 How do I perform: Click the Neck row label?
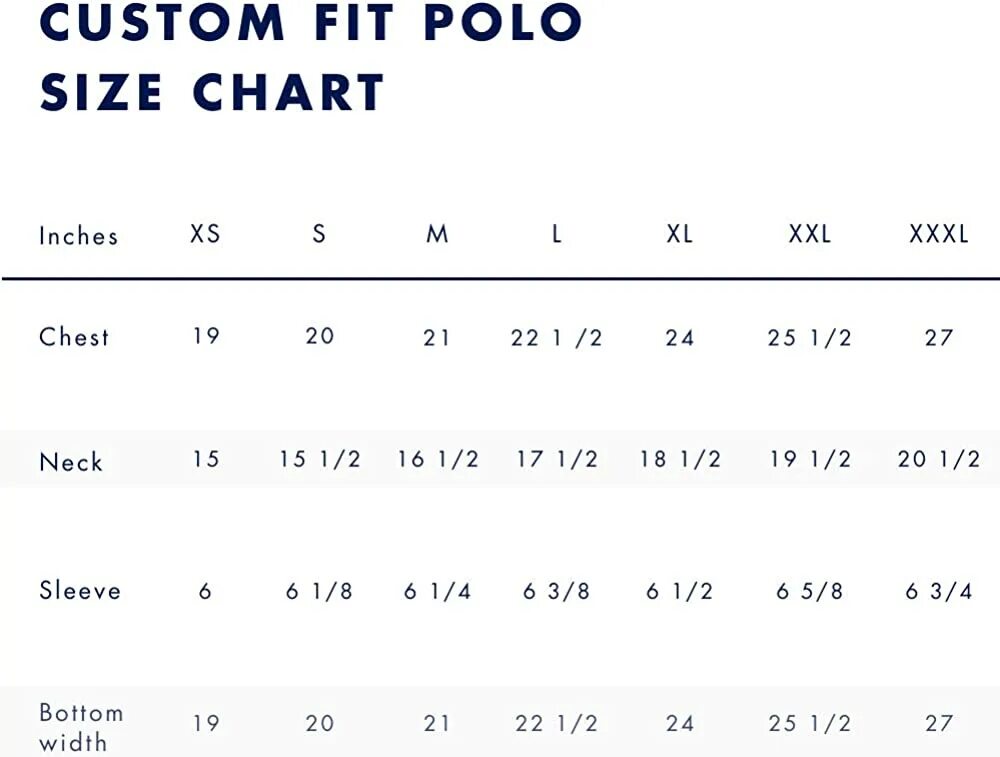coord(71,462)
